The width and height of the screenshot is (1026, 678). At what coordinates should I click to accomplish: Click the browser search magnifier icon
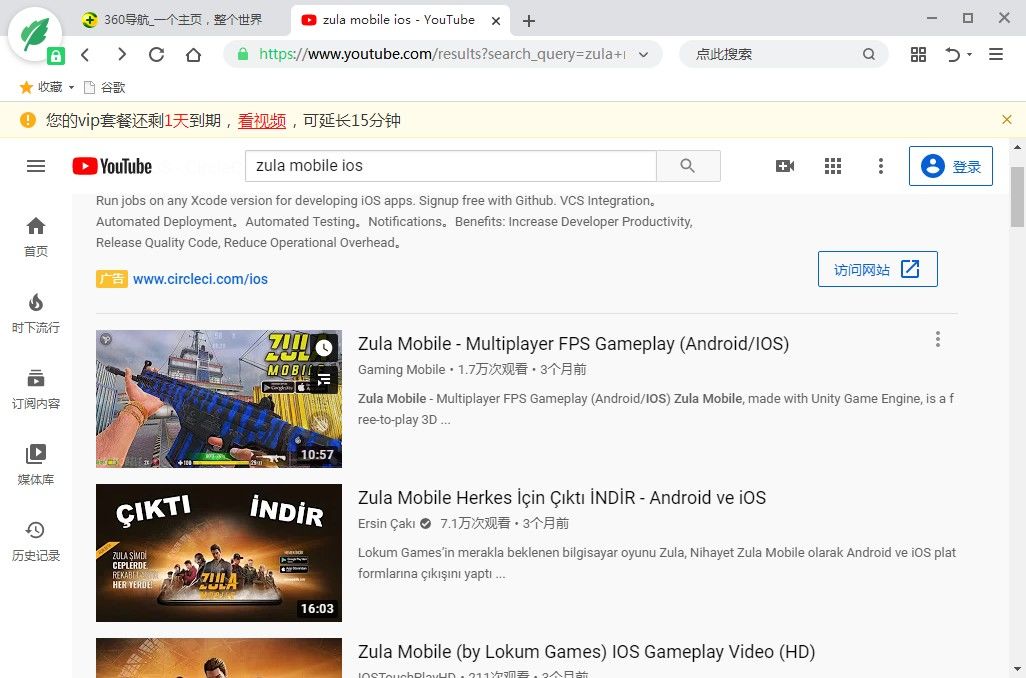(869, 54)
